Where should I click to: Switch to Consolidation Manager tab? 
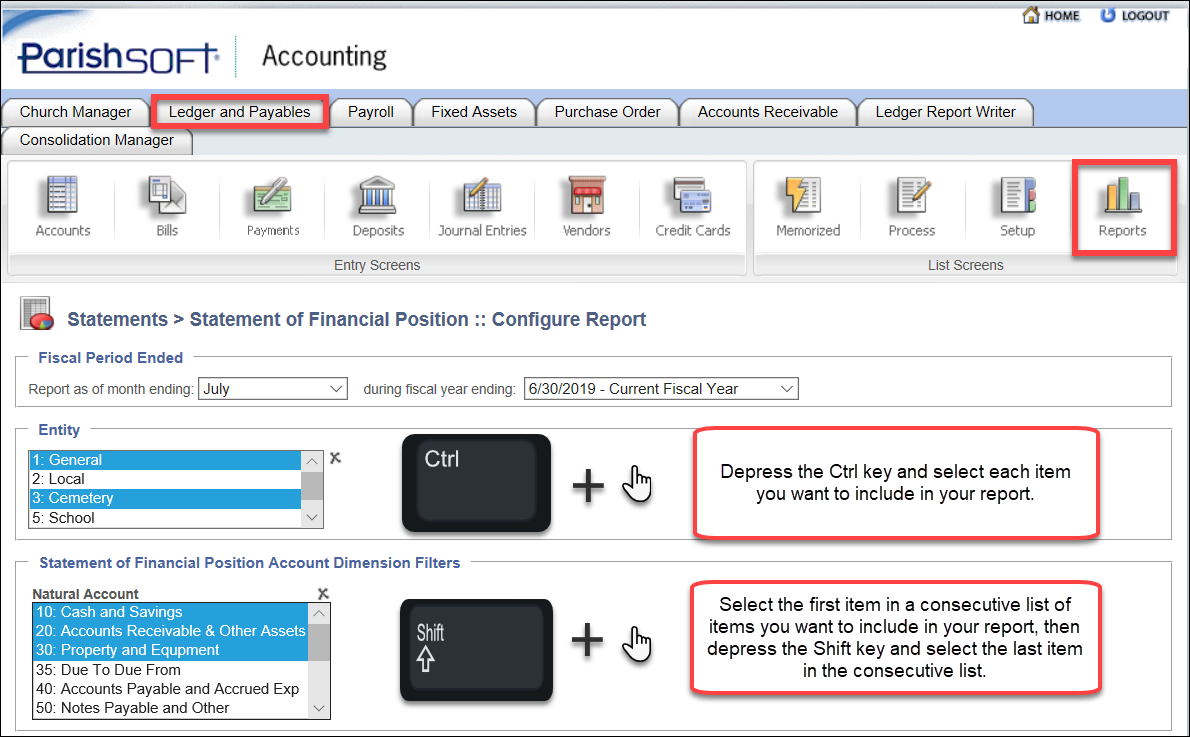[97, 140]
